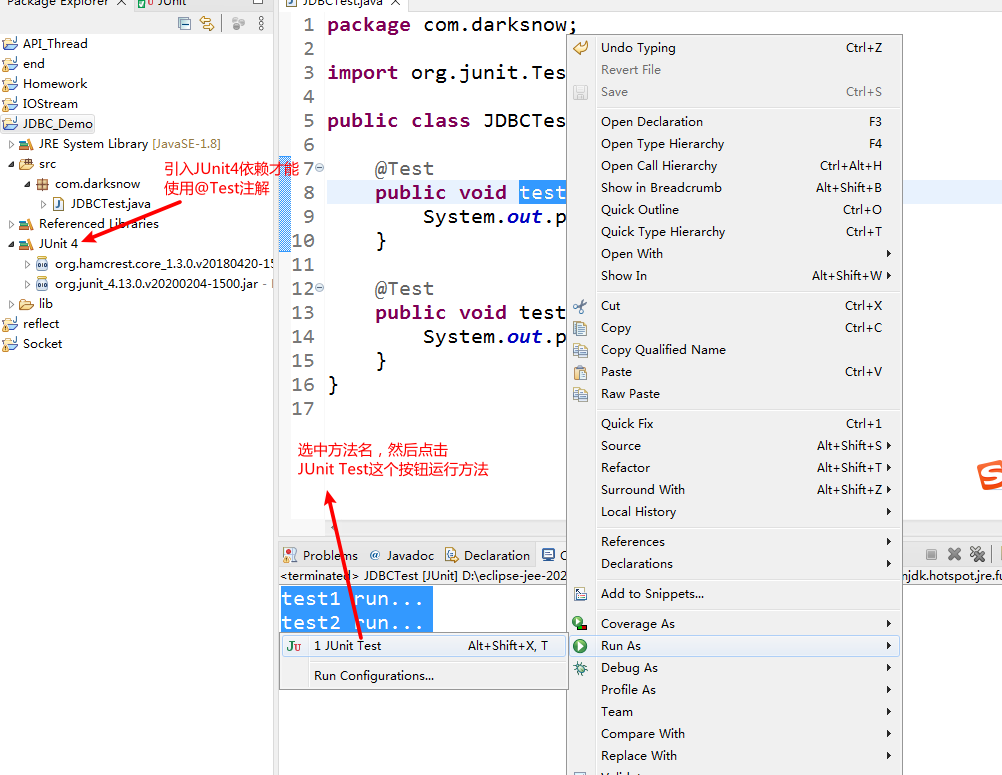Screen dimensions: 1002x775
Task: Open the Refactor submenu
Action: (734, 468)
